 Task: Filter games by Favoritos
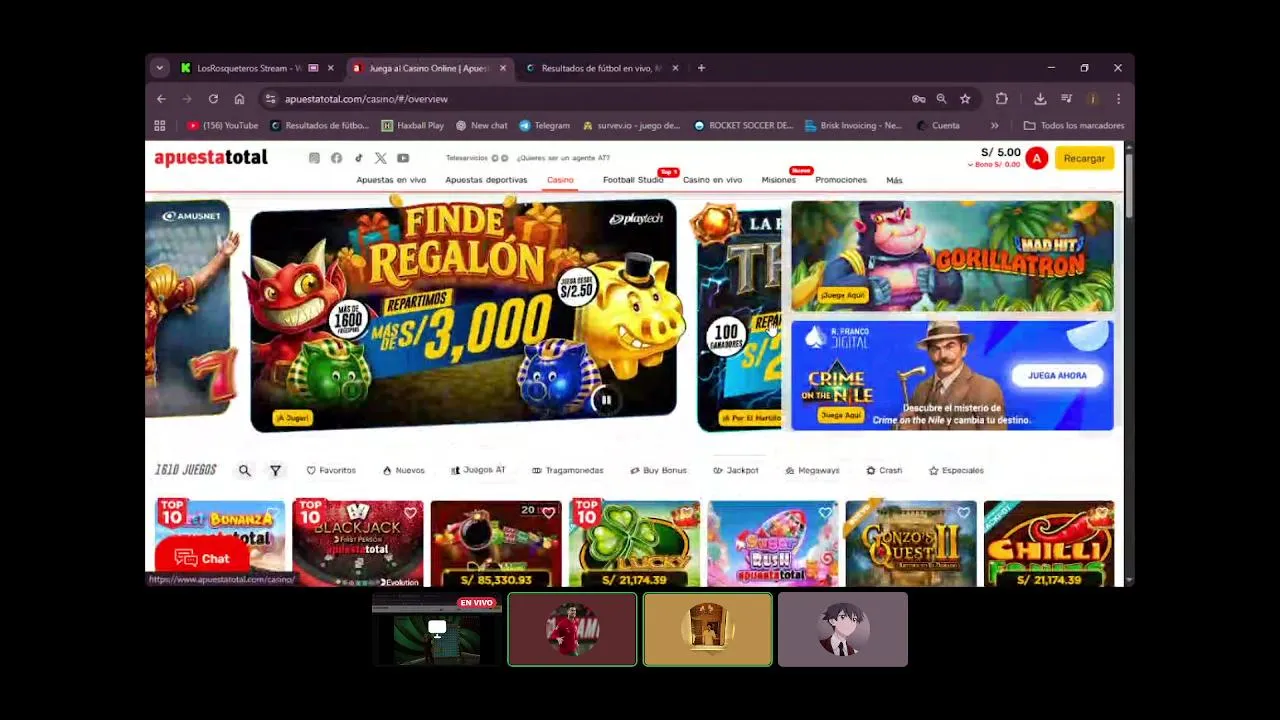coord(331,470)
